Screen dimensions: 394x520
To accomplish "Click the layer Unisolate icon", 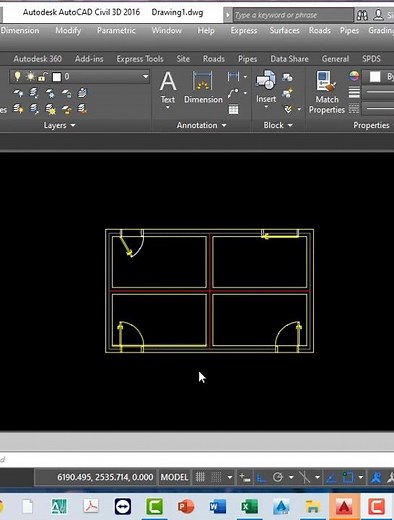I will pos(34,109).
